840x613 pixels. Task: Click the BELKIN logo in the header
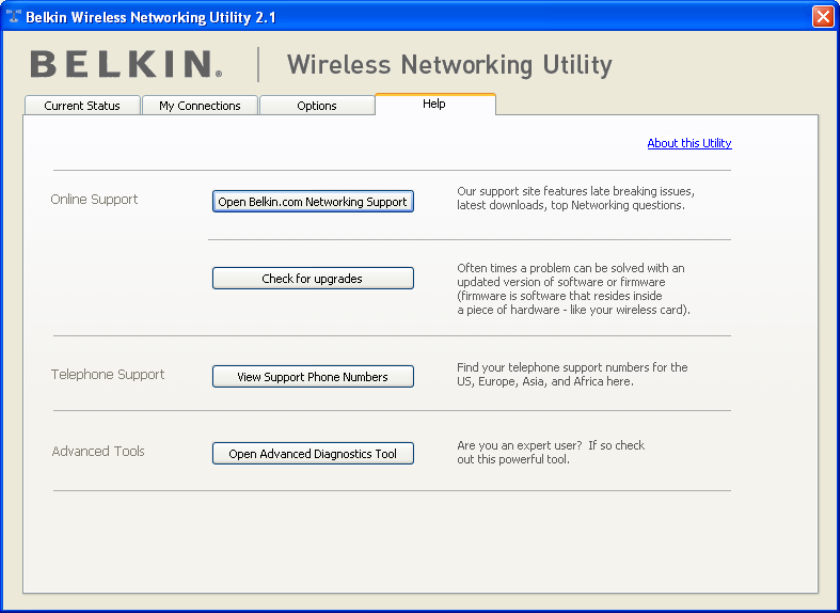click(126, 65)
